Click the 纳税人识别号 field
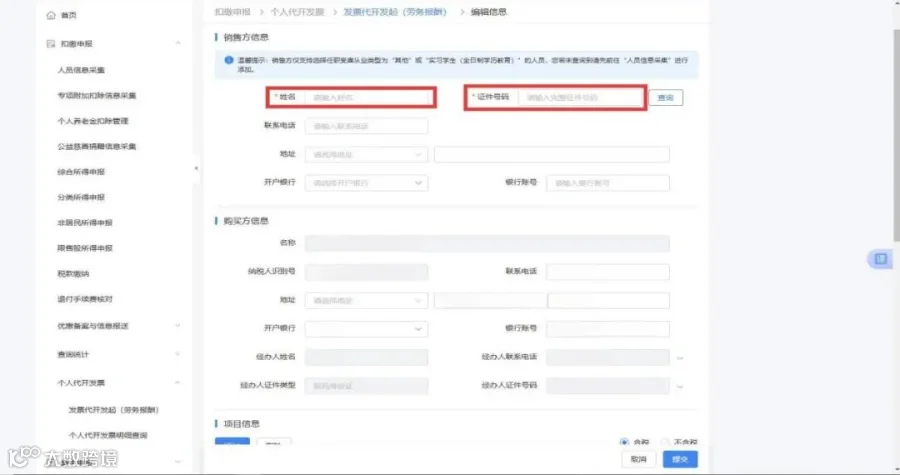This screenshot has height=475, width=900. pos(366,272)
